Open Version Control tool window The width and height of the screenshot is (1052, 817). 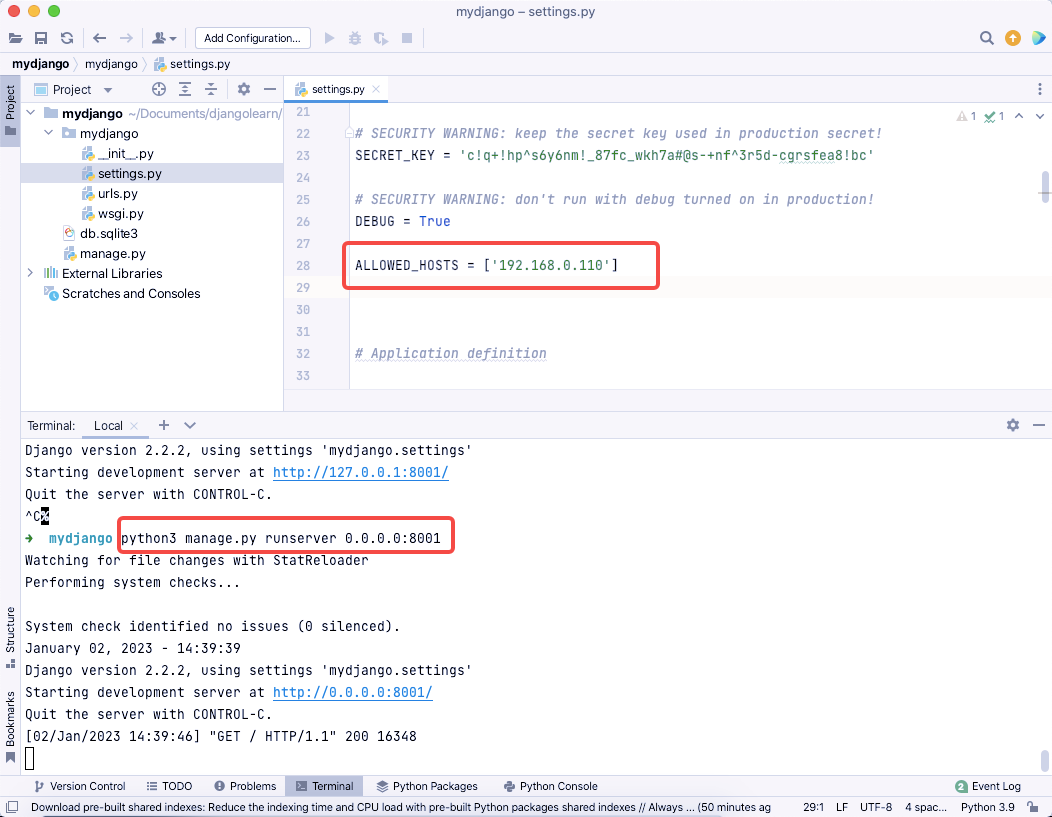[80, 786]
